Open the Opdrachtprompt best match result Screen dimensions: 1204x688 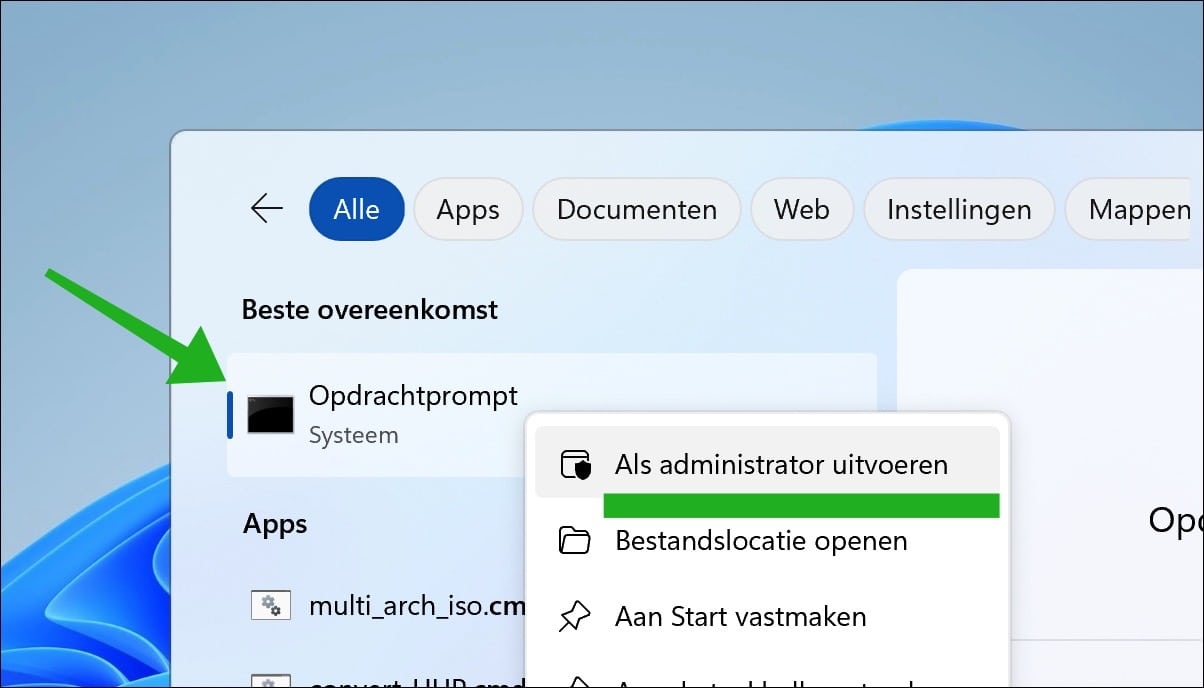point(413,395)
